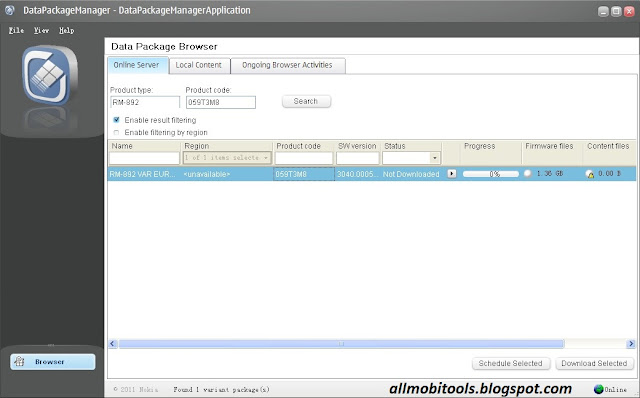Switch to the Local Content tab
Image resolution: width=640 pixels, height=398 pixels.
200,65
